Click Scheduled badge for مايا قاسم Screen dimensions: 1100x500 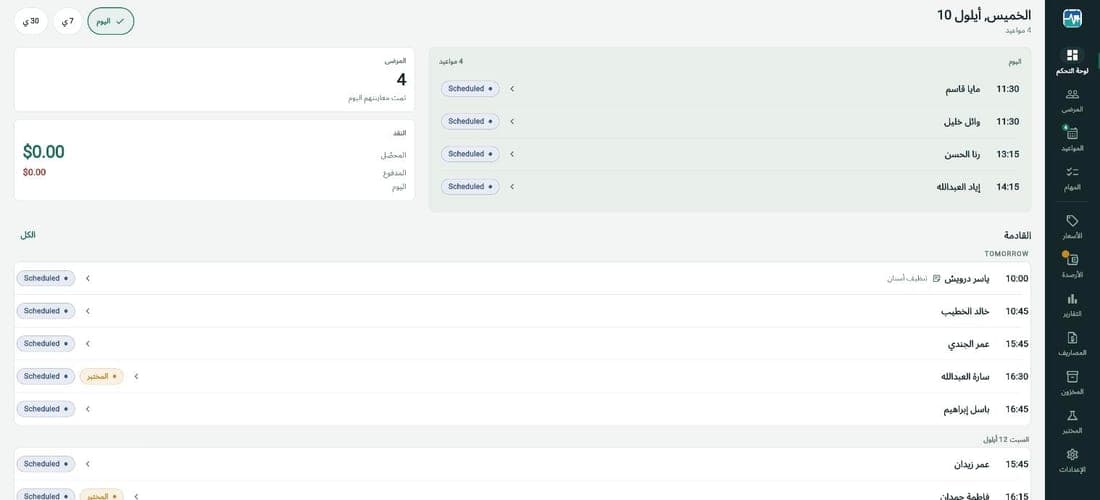pyautogui.click(x=470, y=89)
